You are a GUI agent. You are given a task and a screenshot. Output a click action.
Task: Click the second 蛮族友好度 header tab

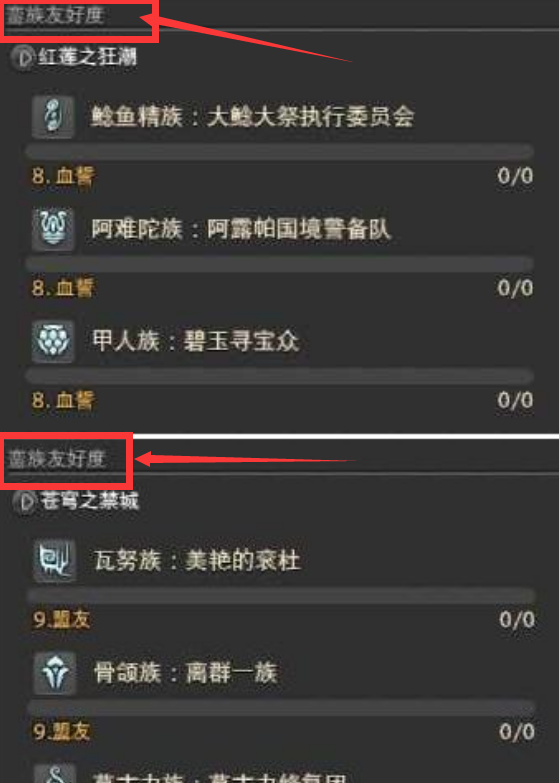pyautogui.click(x=56, y=459)
